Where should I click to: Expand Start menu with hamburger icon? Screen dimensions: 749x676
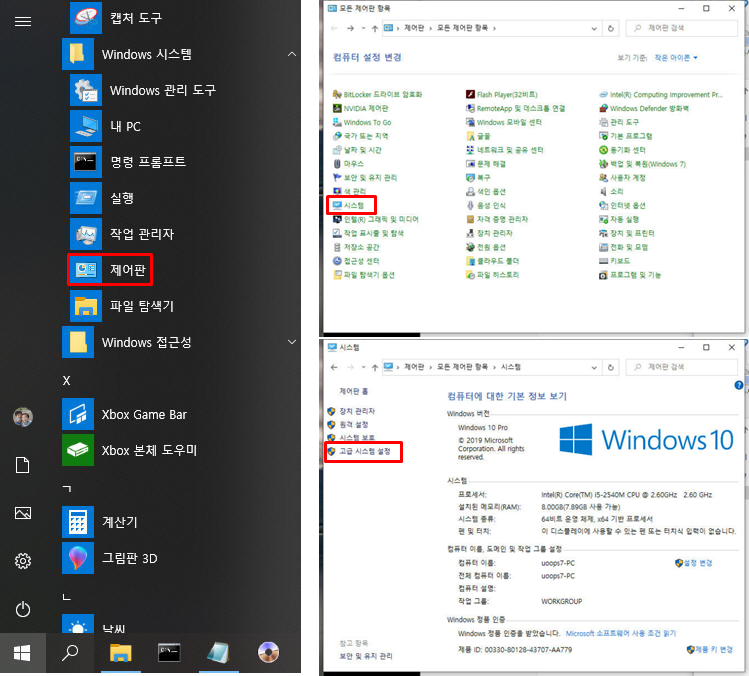pyautogui.click(x=22, y=21)
